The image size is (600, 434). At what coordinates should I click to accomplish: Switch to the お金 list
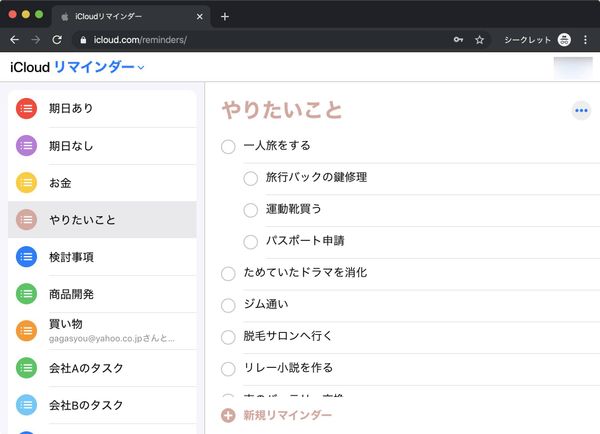click(102, 183)
